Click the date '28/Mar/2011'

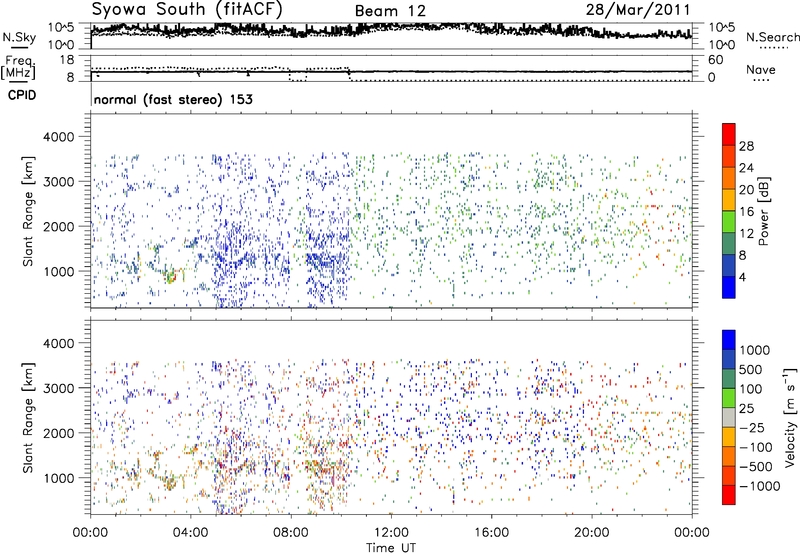[x=638, y=10]
